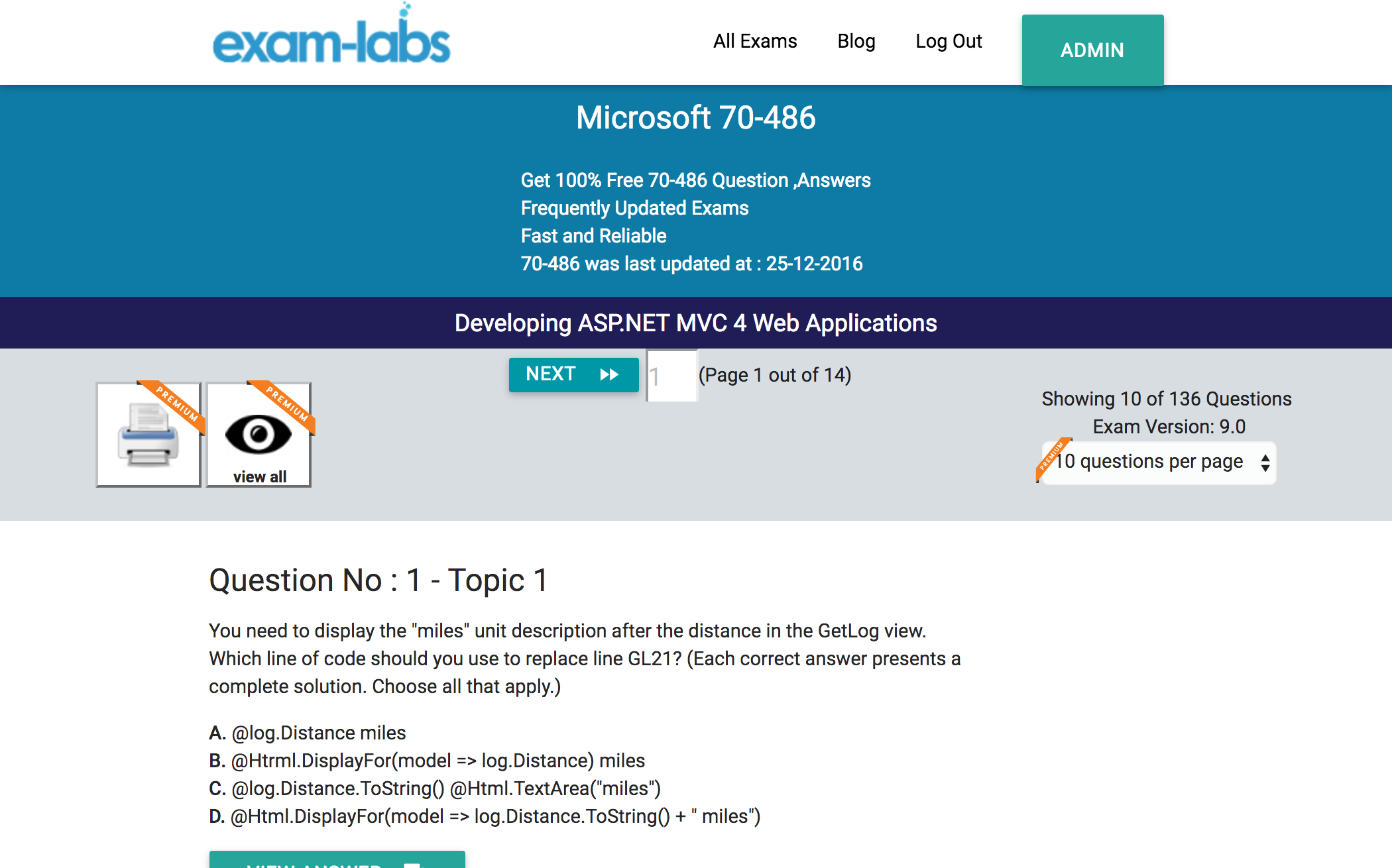Viewport: 1392px width, 868px height.
Task: Select answer C with Html.TextArea
Action: point(435,788)
